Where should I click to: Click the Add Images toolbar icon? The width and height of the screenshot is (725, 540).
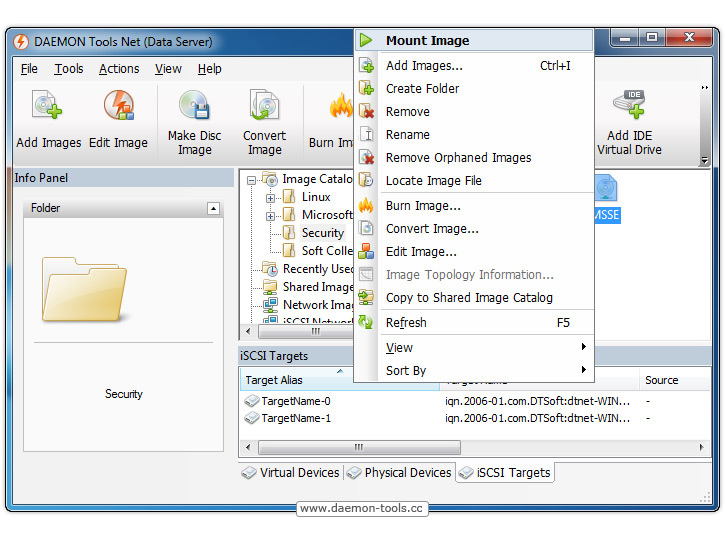point(47,105)
